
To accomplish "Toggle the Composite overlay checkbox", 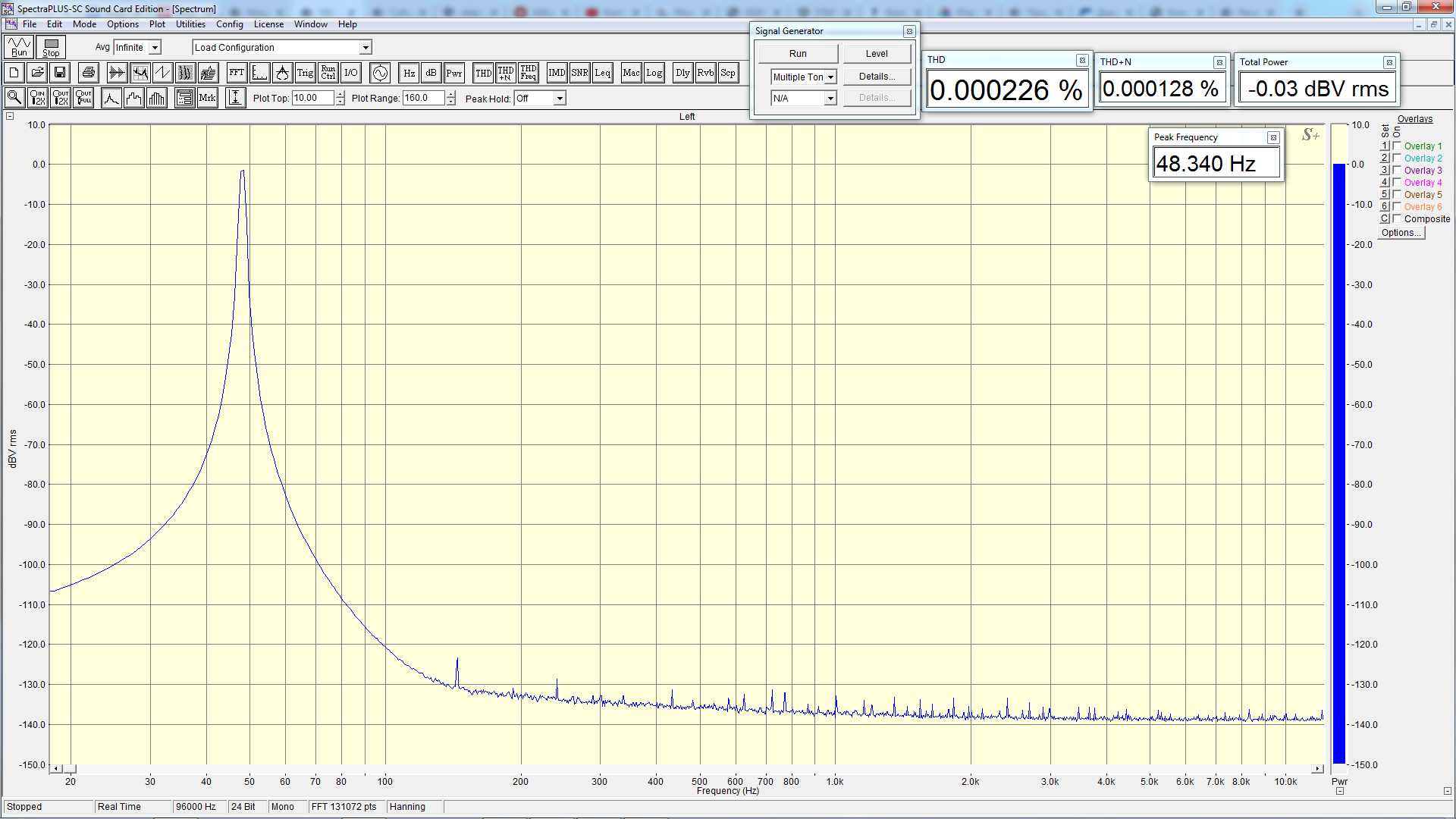I will 1397,218.
